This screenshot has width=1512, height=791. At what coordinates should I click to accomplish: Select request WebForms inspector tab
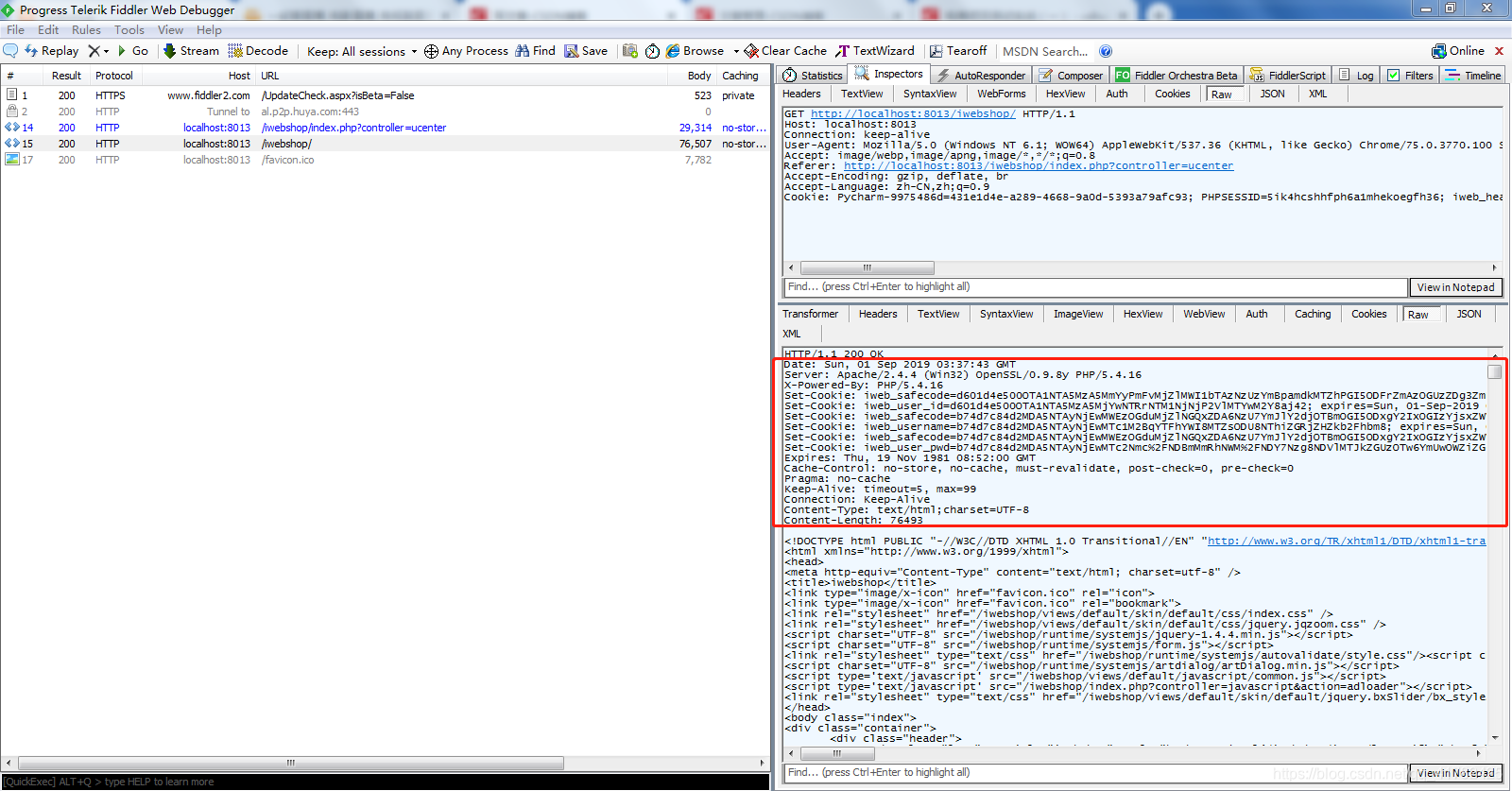[1001, 94]
